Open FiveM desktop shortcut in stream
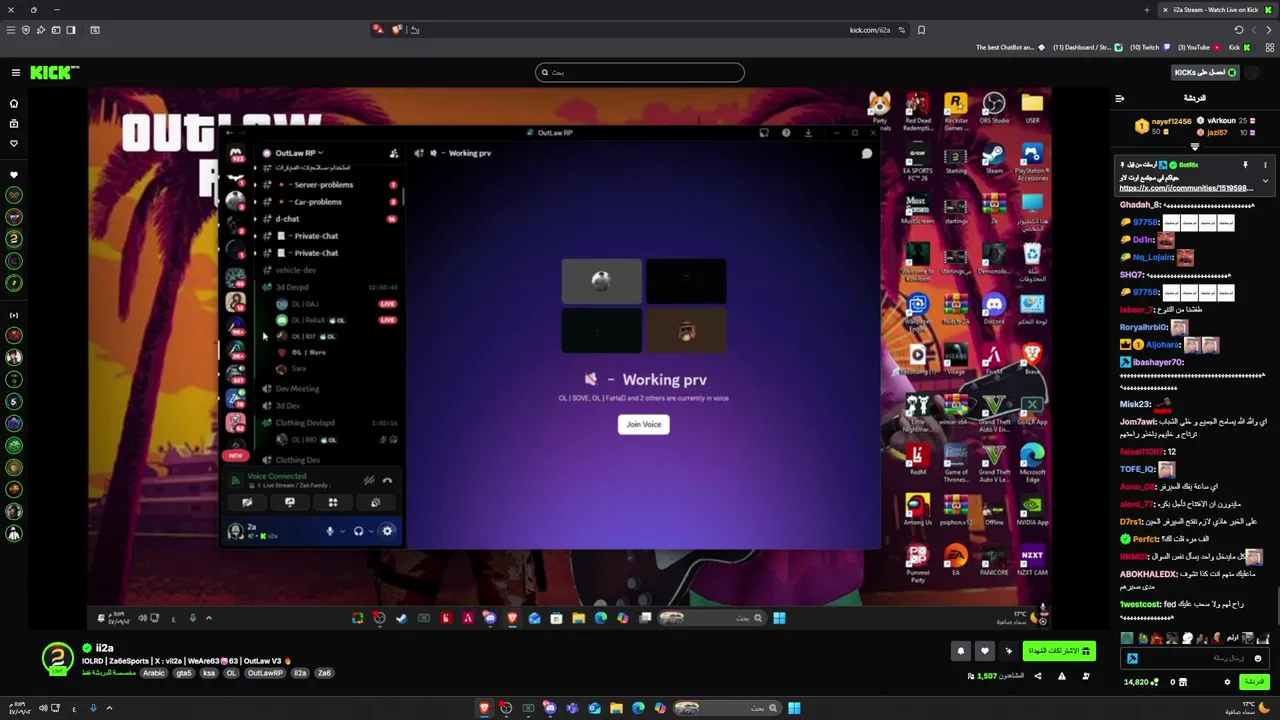This screenshot has width=1280, height=720. tap(994, 358)
